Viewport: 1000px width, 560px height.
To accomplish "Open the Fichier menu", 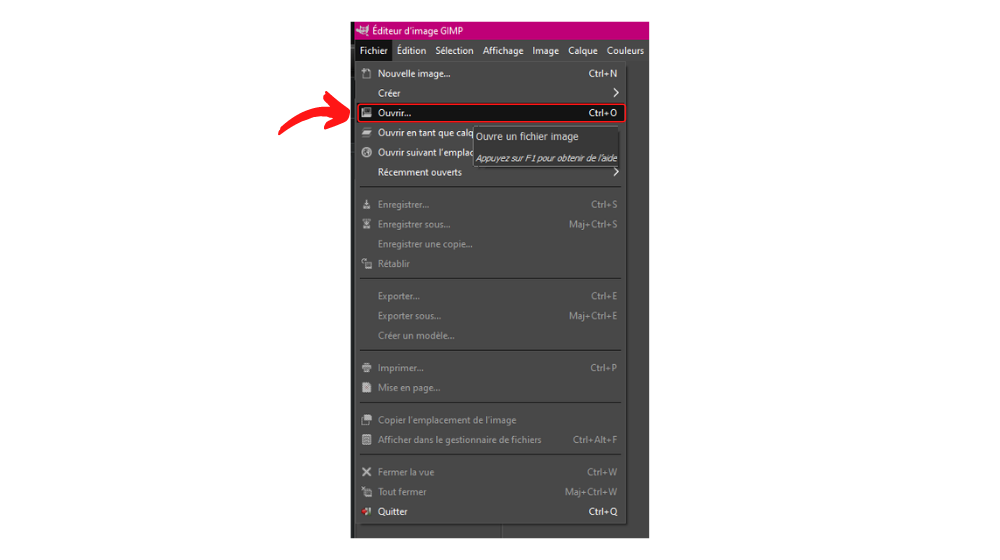I will [x=373, y=50].
